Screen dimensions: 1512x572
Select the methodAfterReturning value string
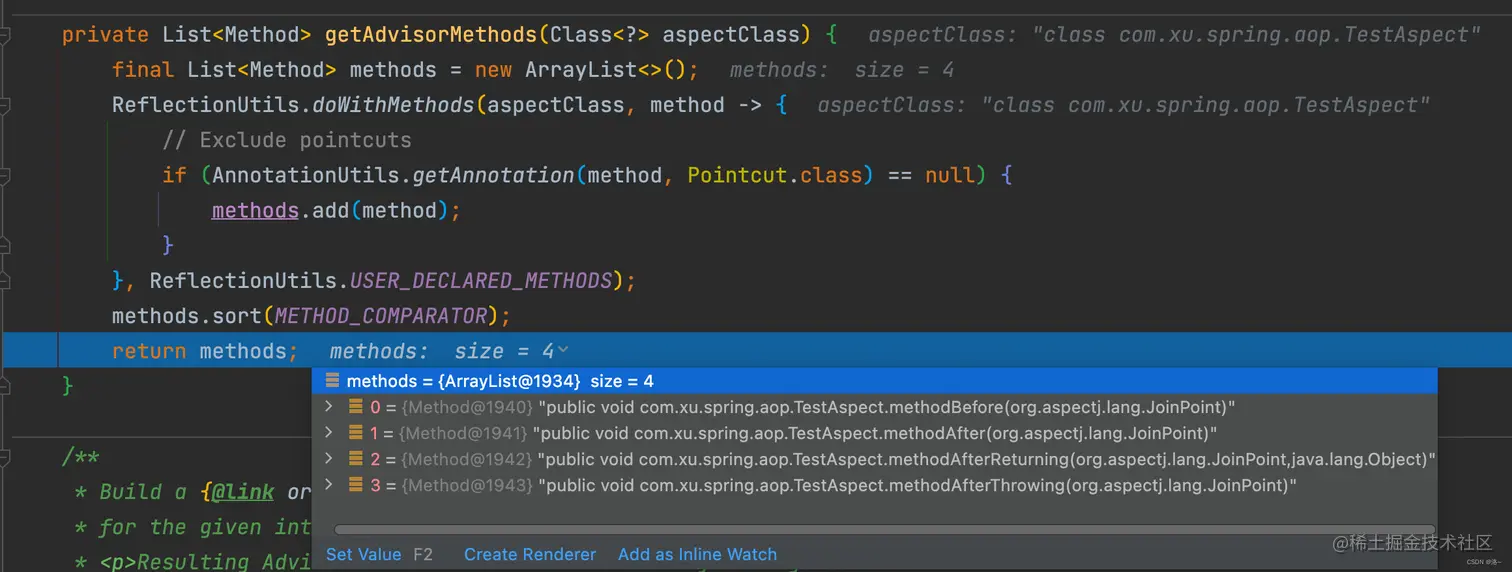pyautogui.click(x=987, y=459)
